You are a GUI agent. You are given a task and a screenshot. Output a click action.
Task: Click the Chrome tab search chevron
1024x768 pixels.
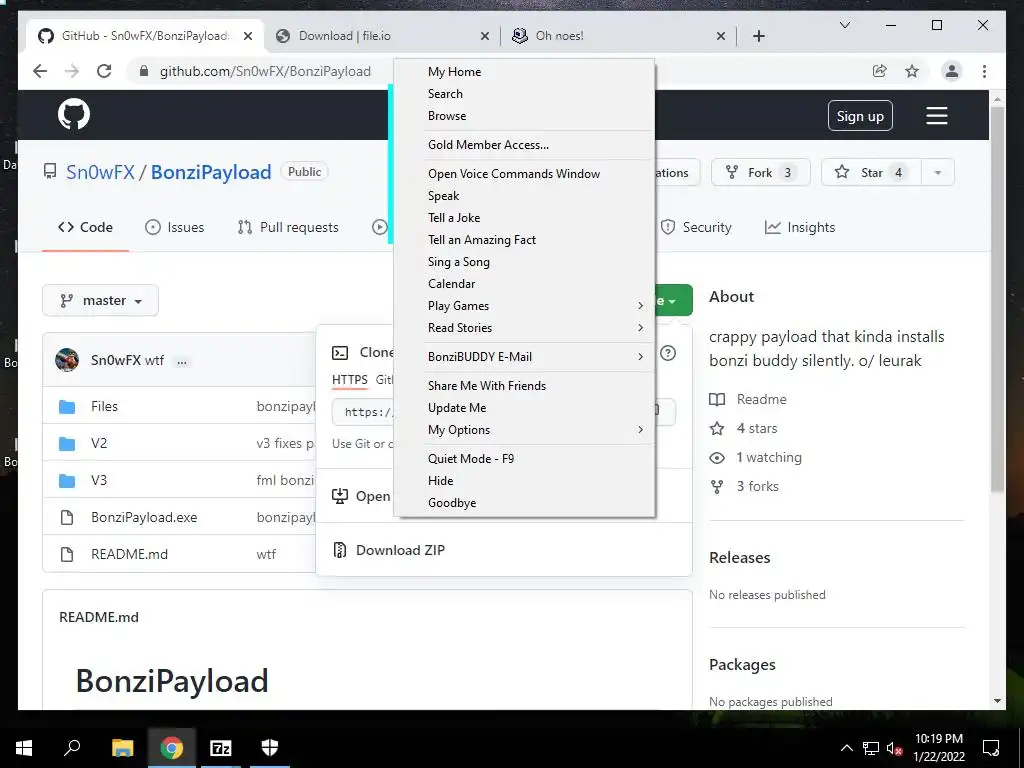(x=844, y=25)
